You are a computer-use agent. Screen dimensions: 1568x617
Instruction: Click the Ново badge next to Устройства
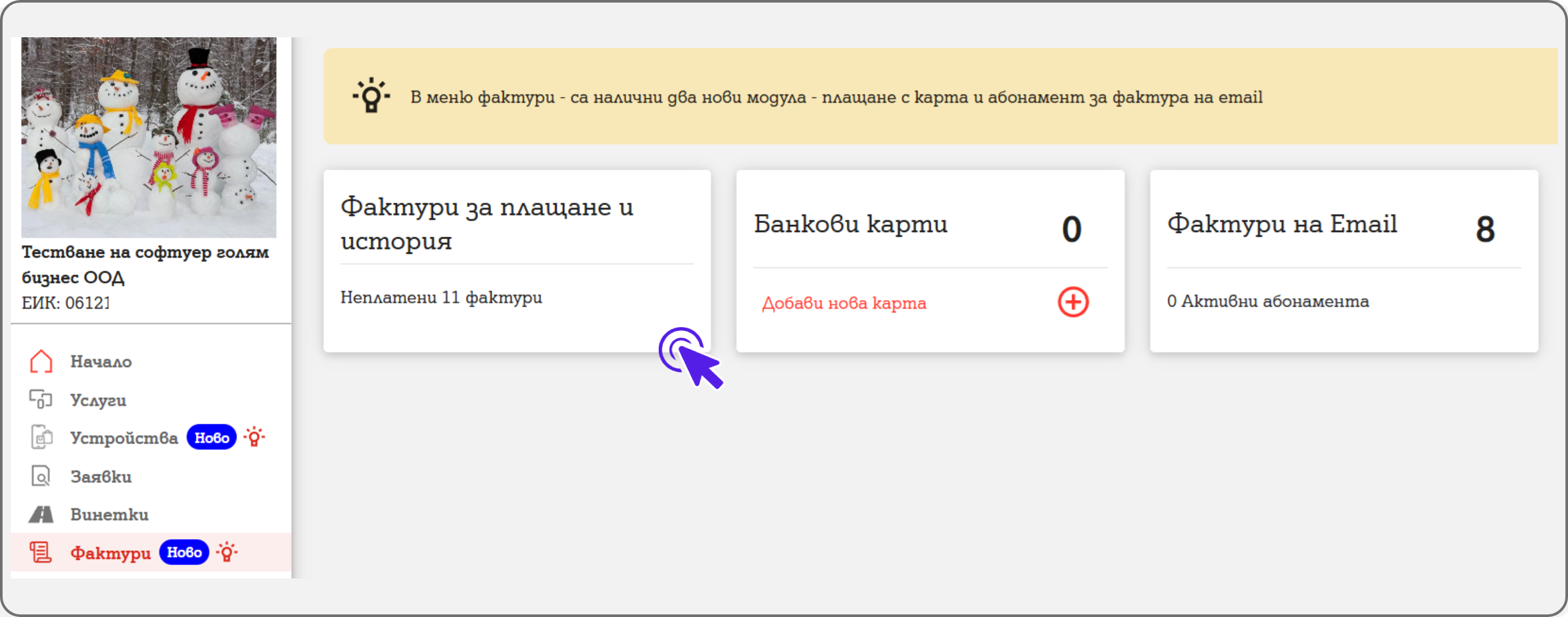[x=211, y=438]
